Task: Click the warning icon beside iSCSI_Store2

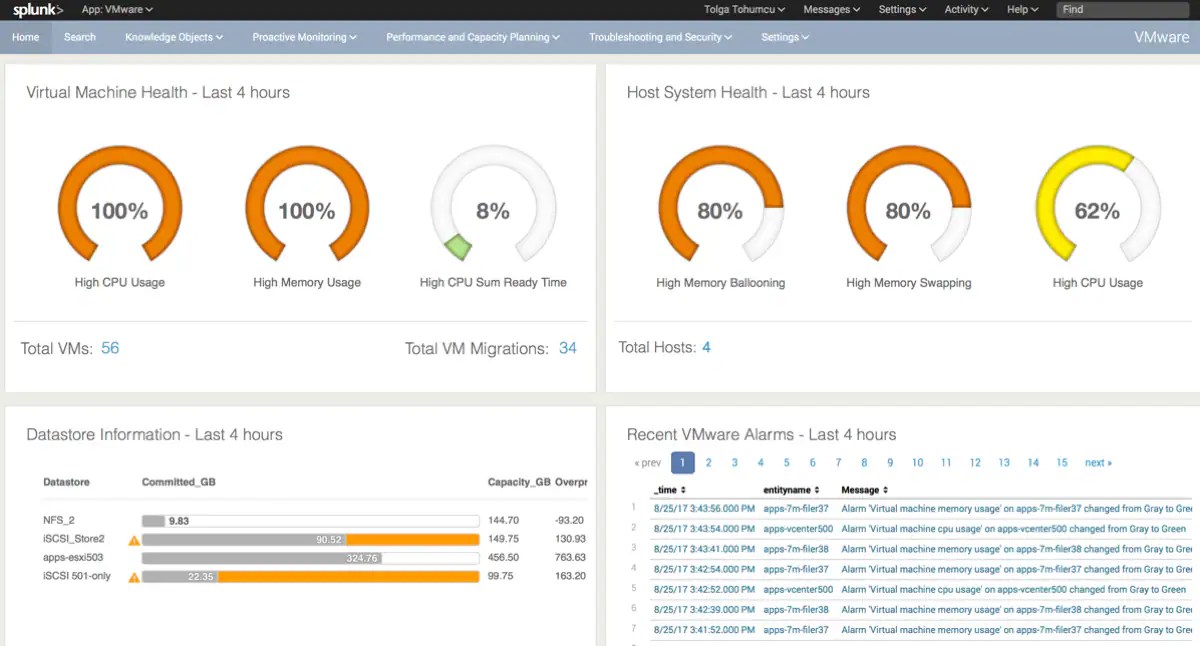Action: point(134,540)
